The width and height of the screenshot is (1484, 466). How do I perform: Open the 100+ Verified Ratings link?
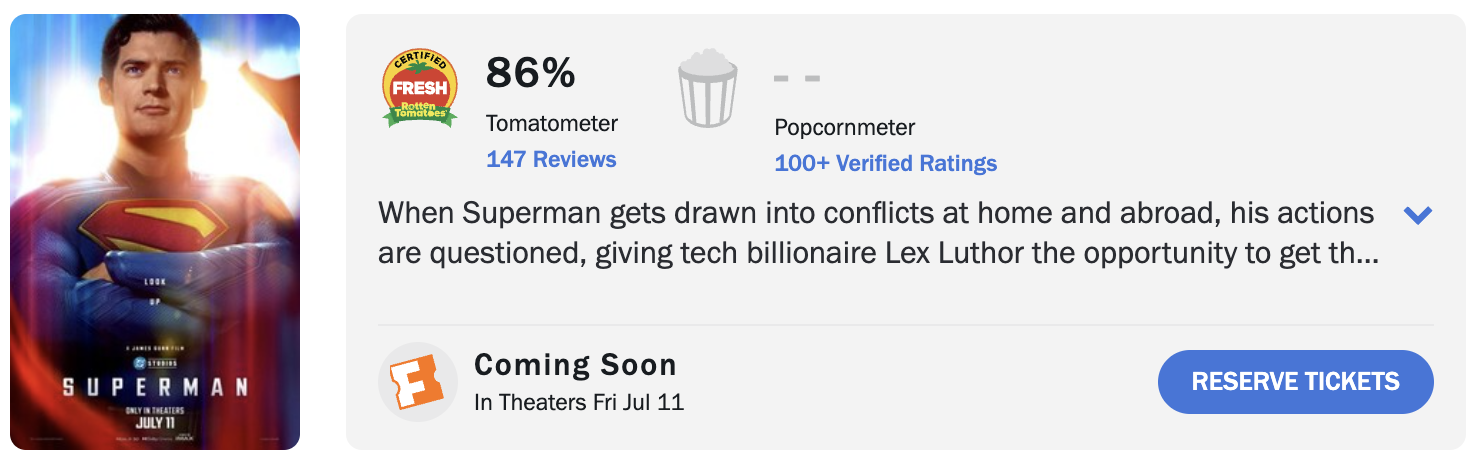[x=886, y=163]
